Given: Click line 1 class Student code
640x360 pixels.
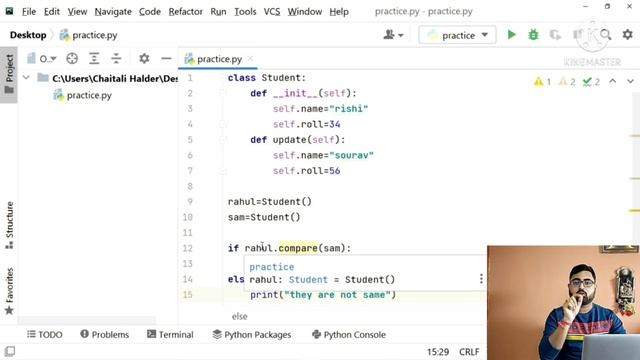Looking at the screenshot, I should (267, 78).
